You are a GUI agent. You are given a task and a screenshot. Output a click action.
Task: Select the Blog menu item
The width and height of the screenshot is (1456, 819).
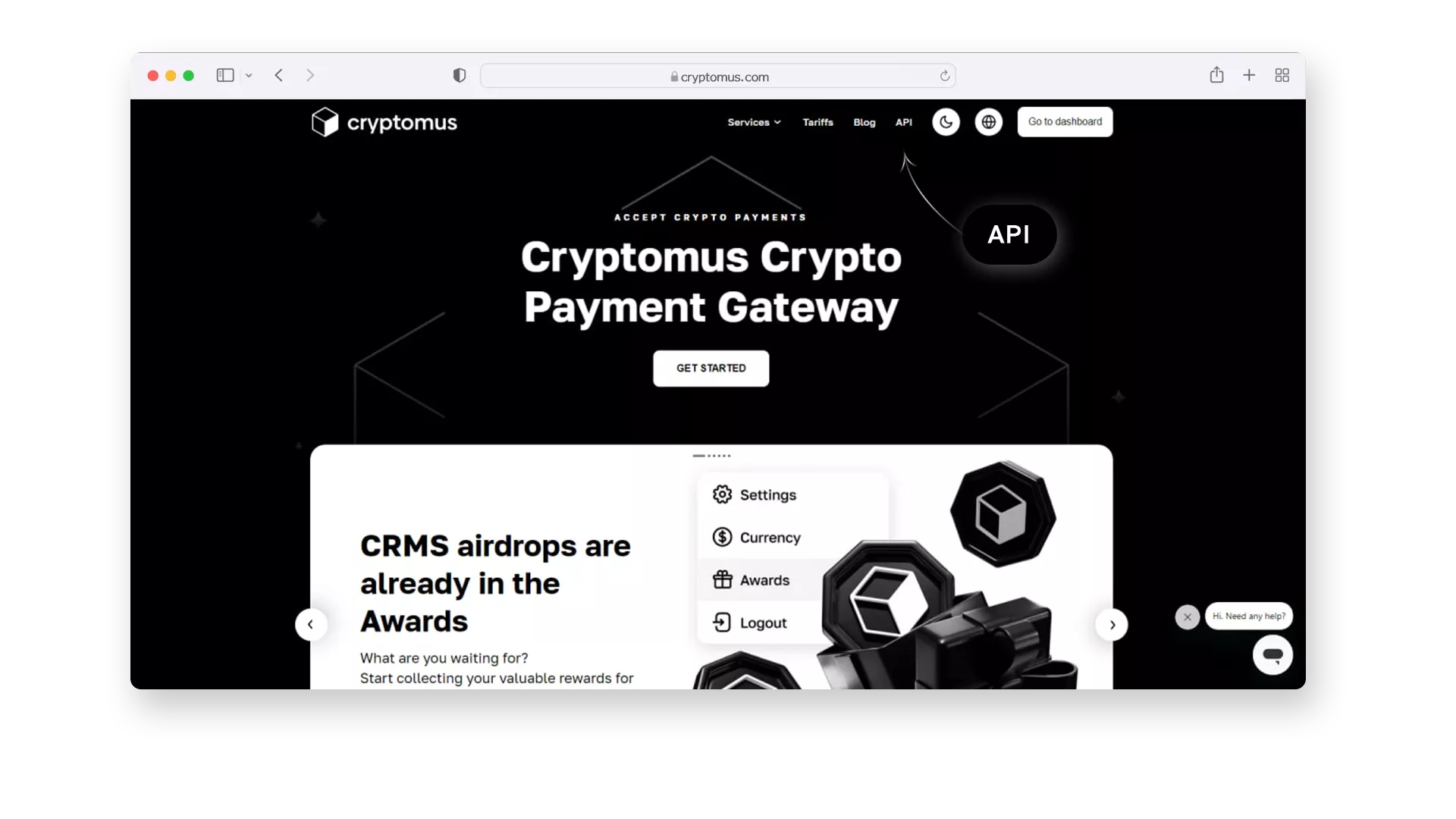(x=864, y=121)
